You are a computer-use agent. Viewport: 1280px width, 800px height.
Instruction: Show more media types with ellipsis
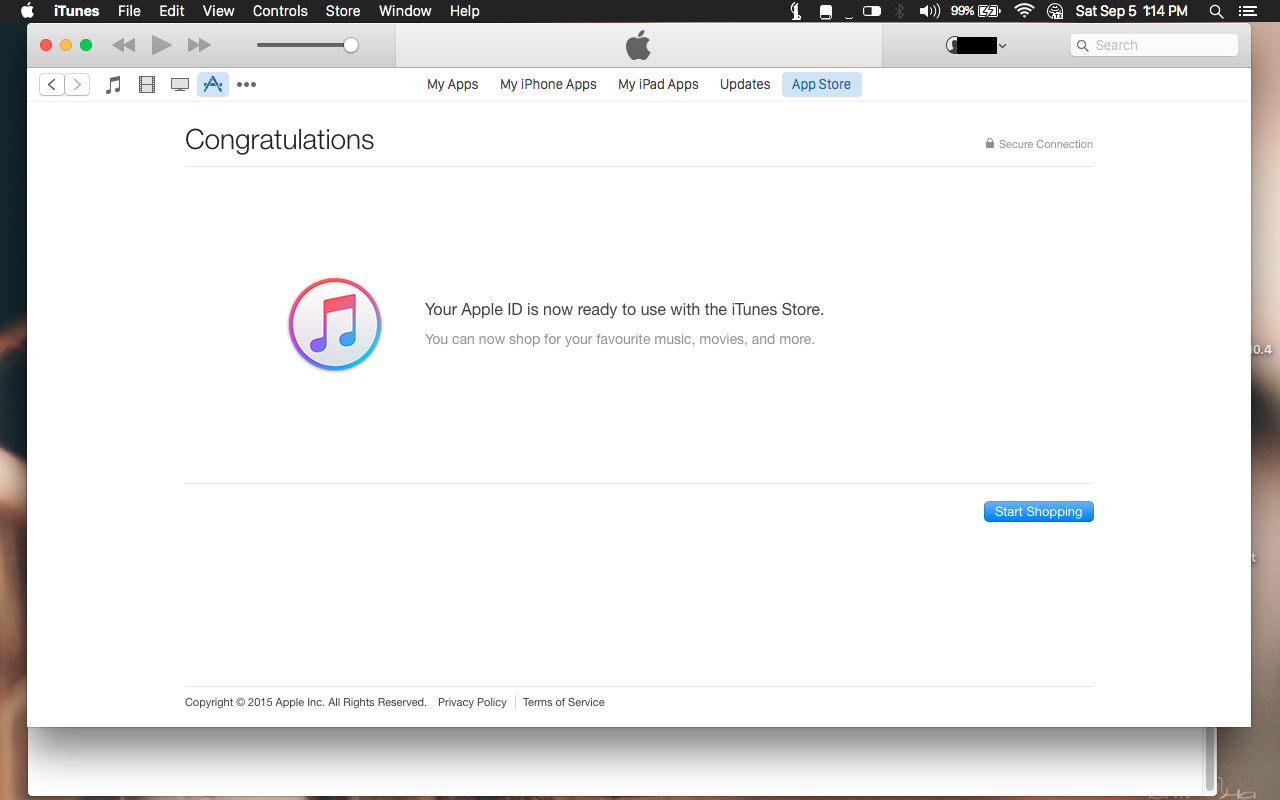point(247,85)
